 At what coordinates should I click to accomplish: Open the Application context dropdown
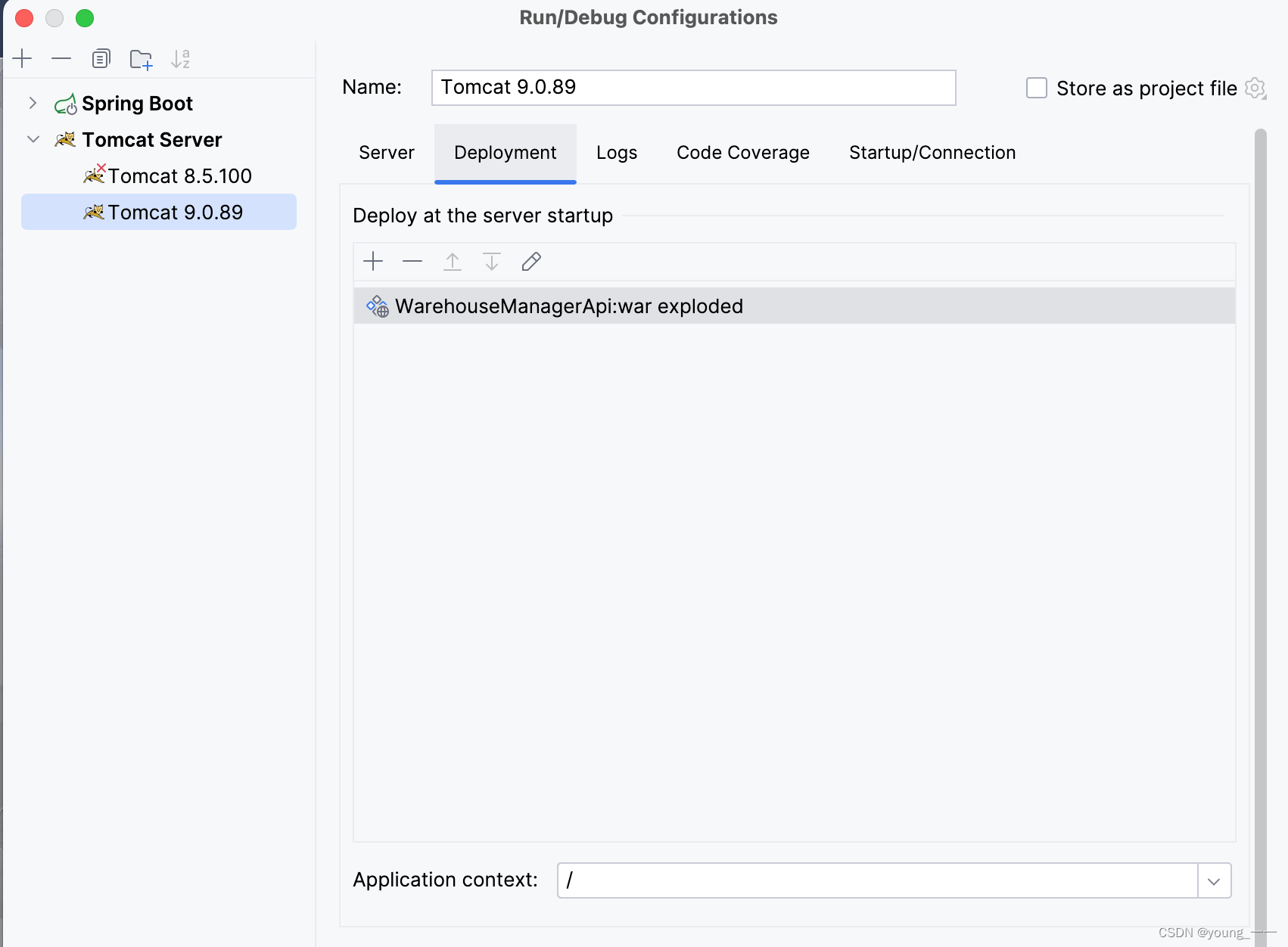(1215, 881)
